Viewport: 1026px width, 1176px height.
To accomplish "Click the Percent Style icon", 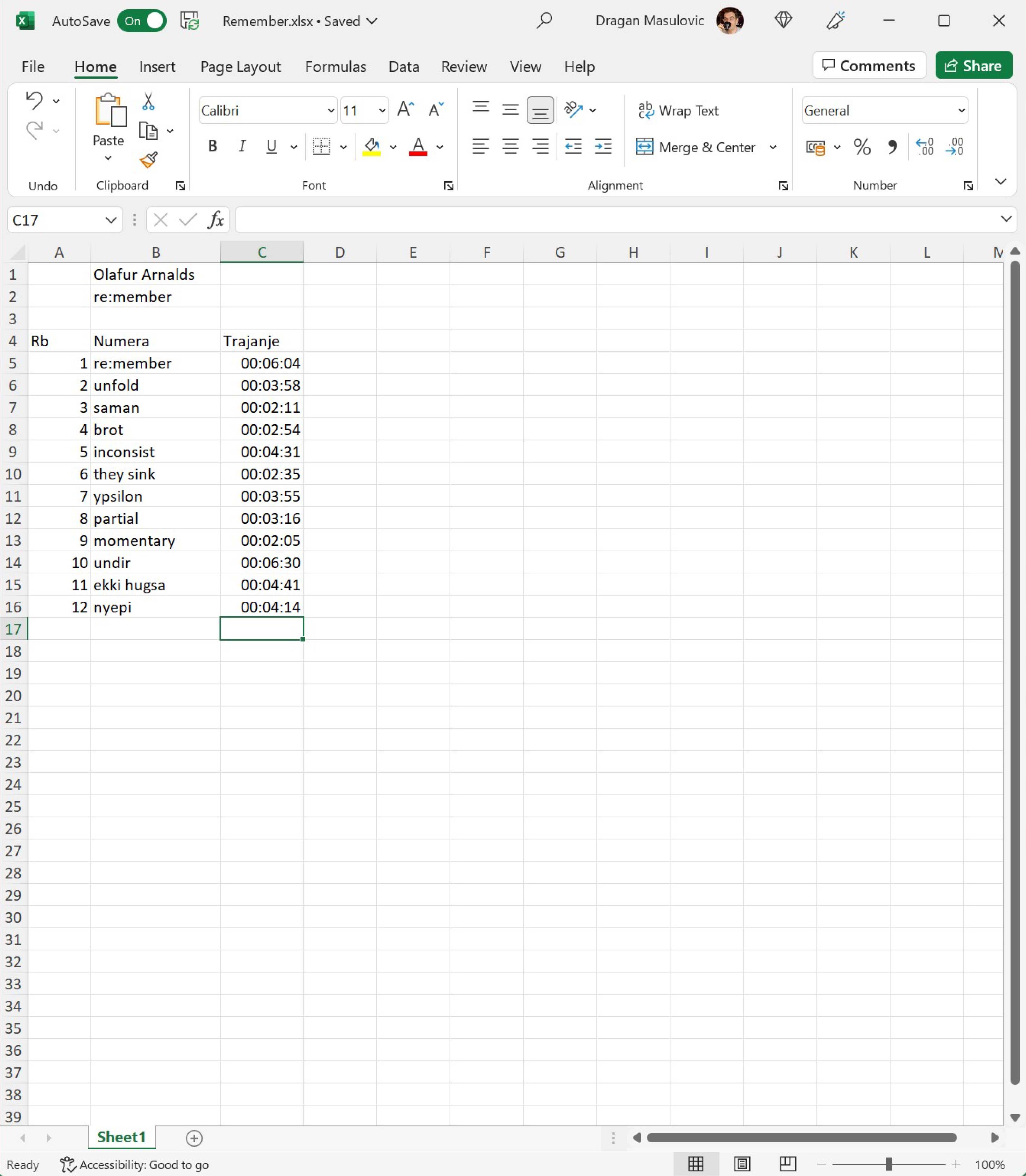I will pos(862,147).
